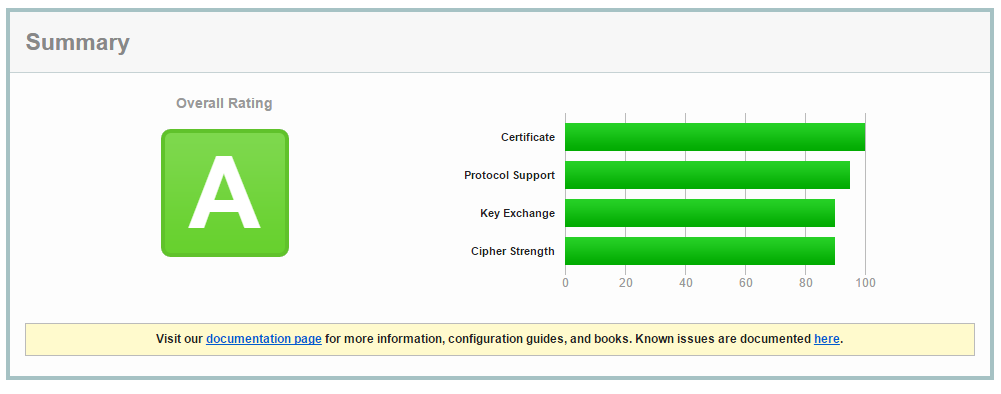This screenshot has width=1001, height=394.
Task: Click the 60 axis value
Action: click(746, 283)
